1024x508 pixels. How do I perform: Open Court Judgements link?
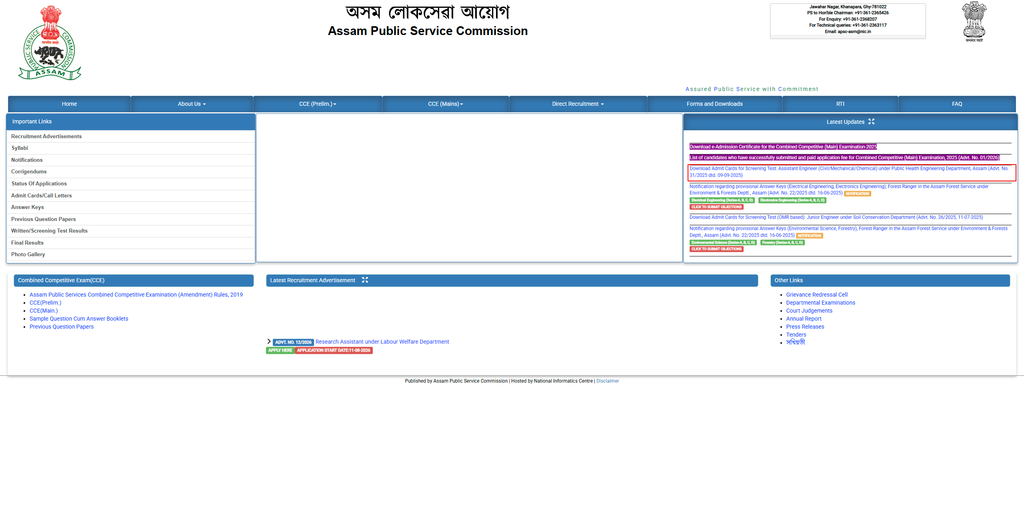[x=809, y=311]
